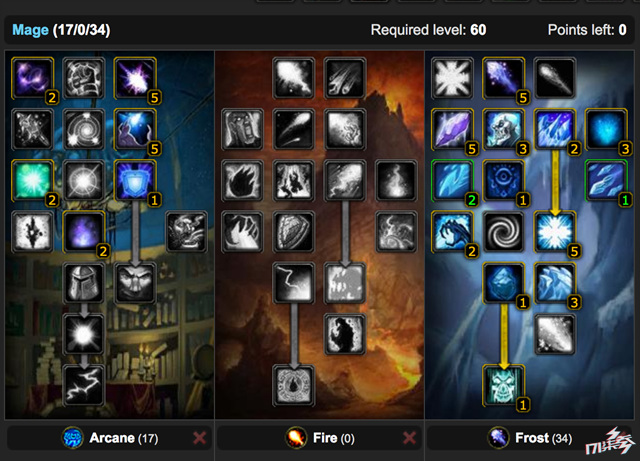Click the Frost snowflake talent at top left
640x461 pixels.
452,78
